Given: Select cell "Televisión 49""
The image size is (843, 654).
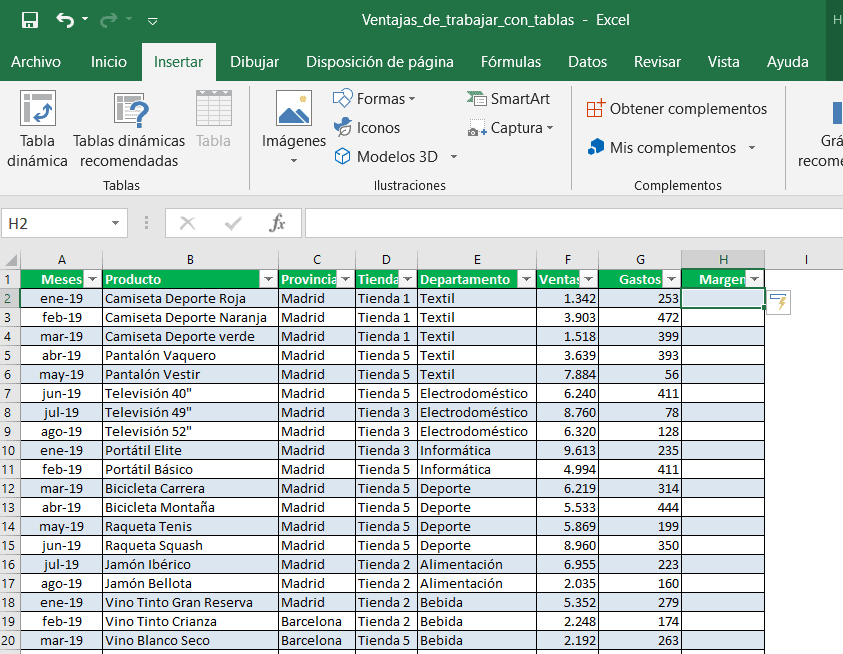Looking at the screenshot, I should pyautogui.click(x=190, y=413).
